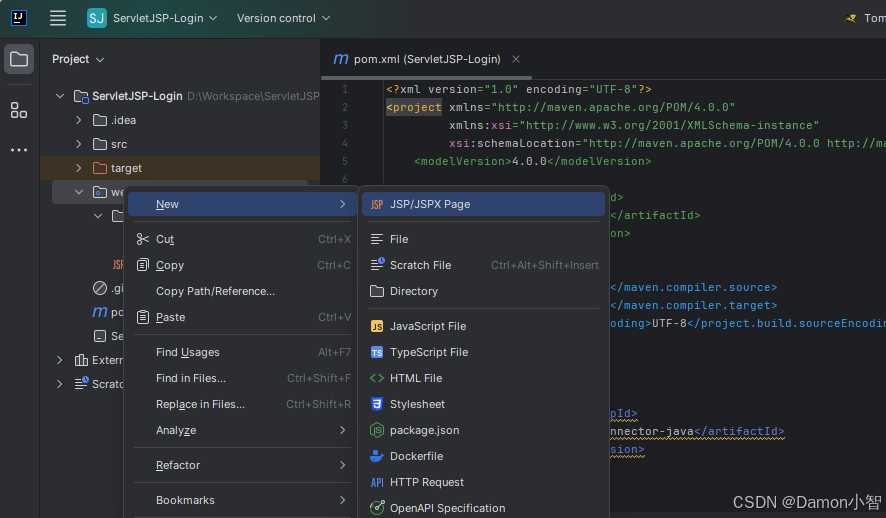Select Find Usages in context menu
886x518 pixels.
tap(242, 352)
